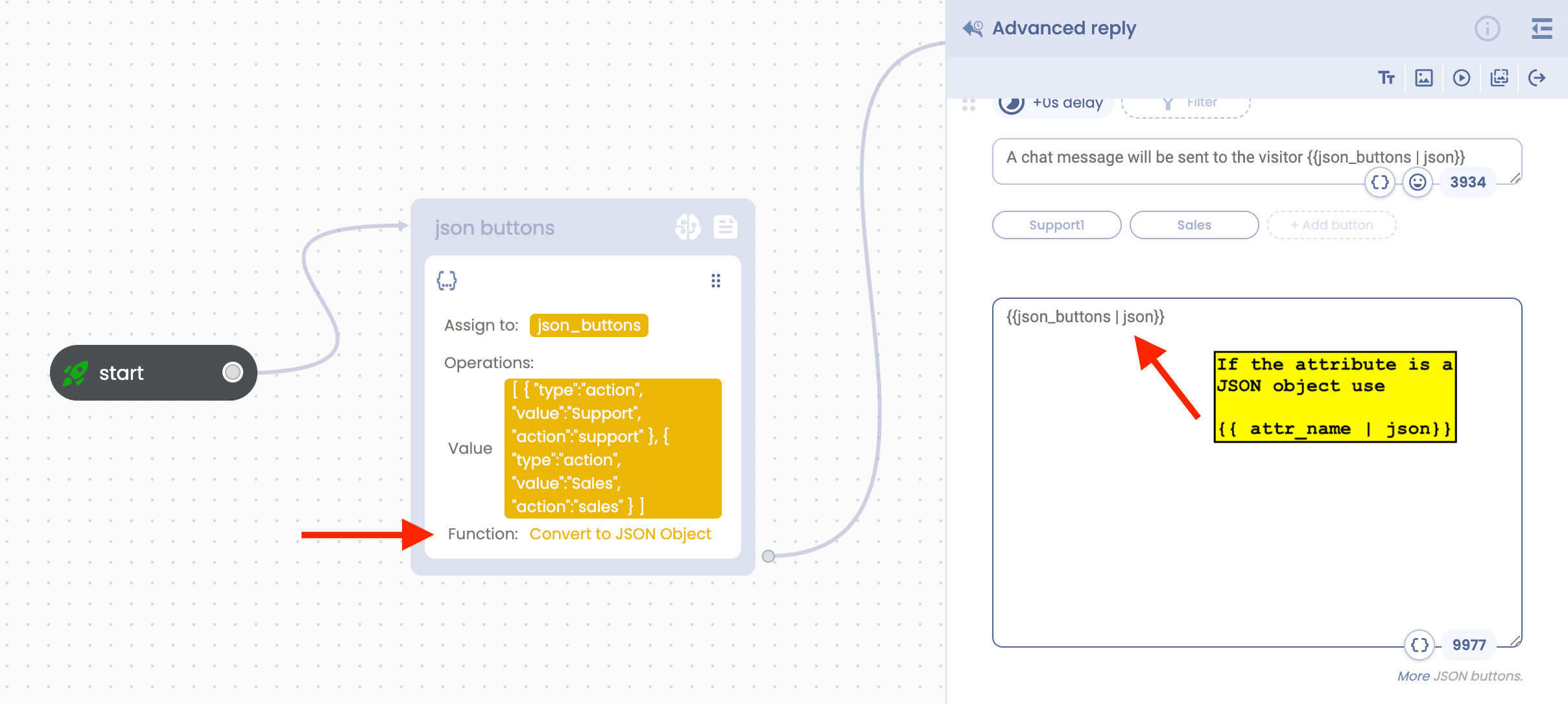Screen dimensions: 1568x704
Task: Insert an attribute via the chat message braces icon
Action: [1380, 182]
